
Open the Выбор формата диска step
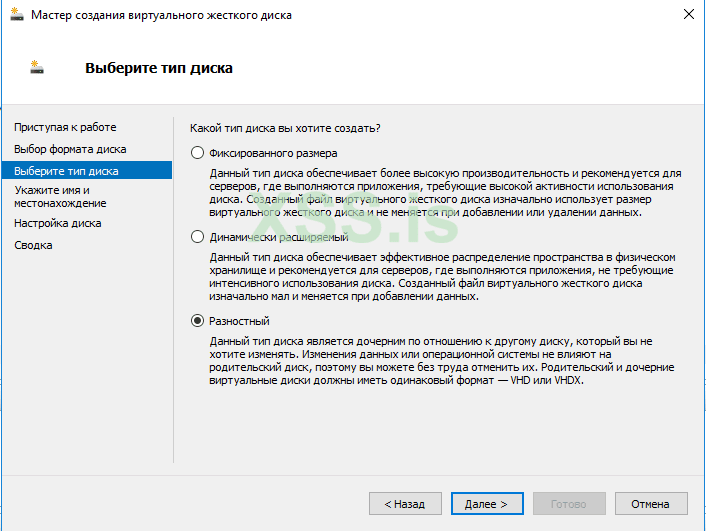[70, 149]
